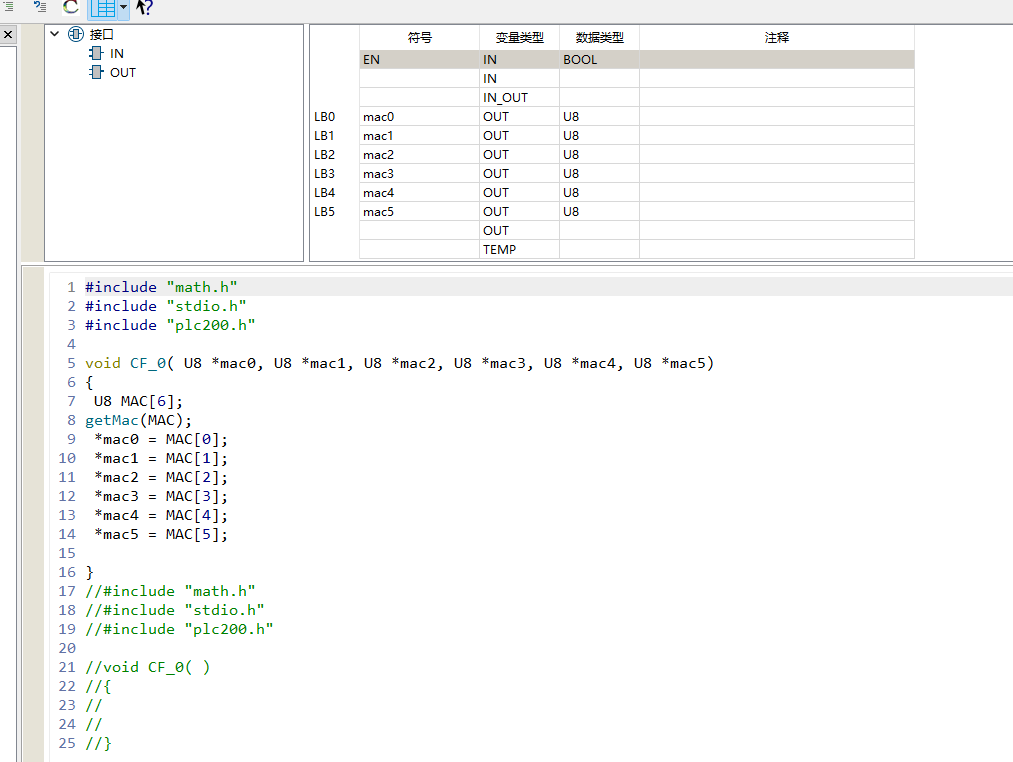Click the LB3 address label
The width and height of the screenshot is (1013, 762).
point(324,173)
